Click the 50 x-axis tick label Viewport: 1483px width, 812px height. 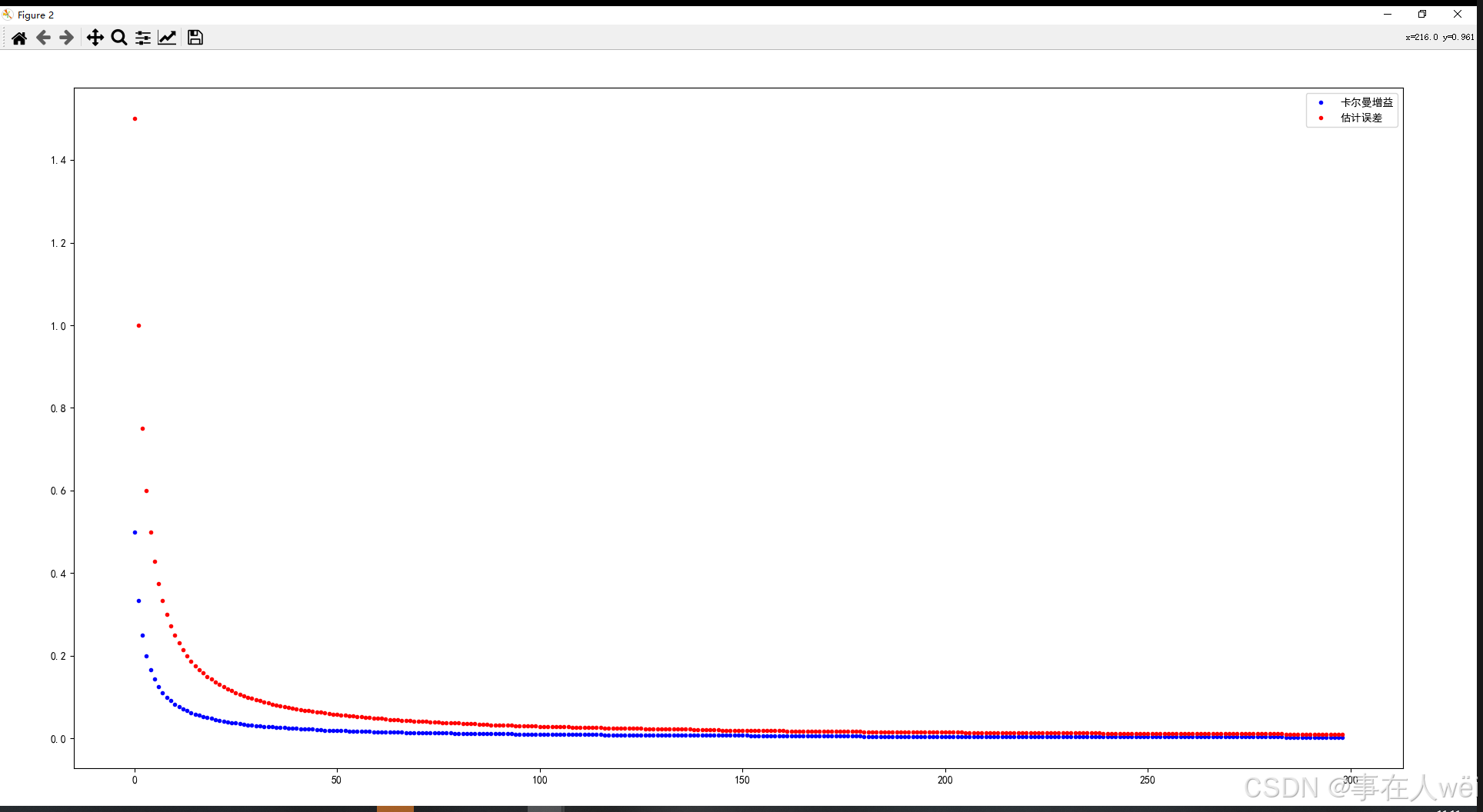click(x=336, y=780)
